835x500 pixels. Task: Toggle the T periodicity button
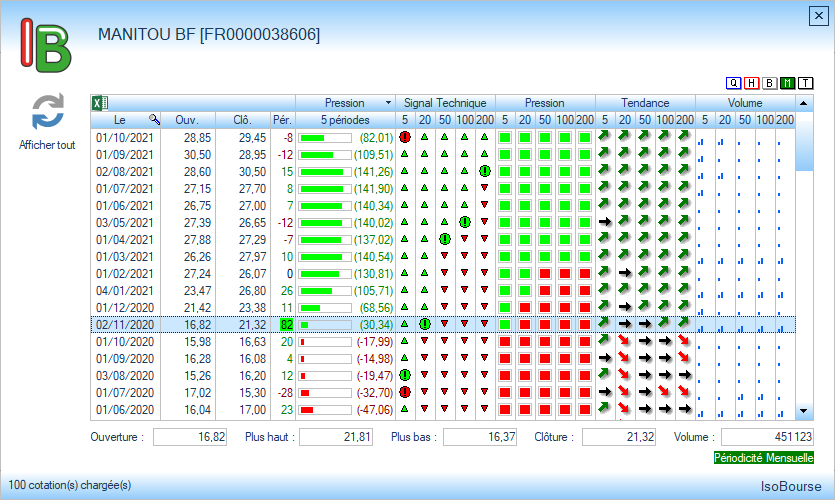click(805, 83)
